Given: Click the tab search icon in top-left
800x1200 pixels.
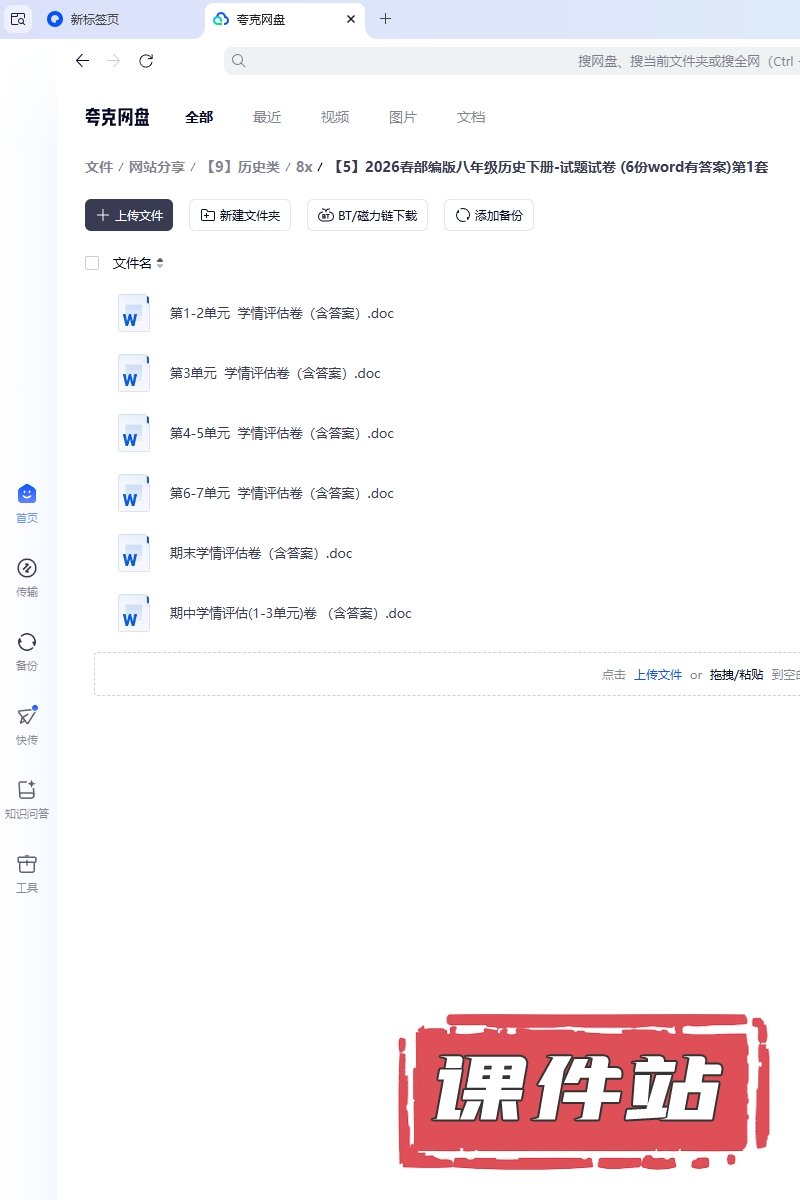Looking at the screenshot, I should click(x=18, y=19).
